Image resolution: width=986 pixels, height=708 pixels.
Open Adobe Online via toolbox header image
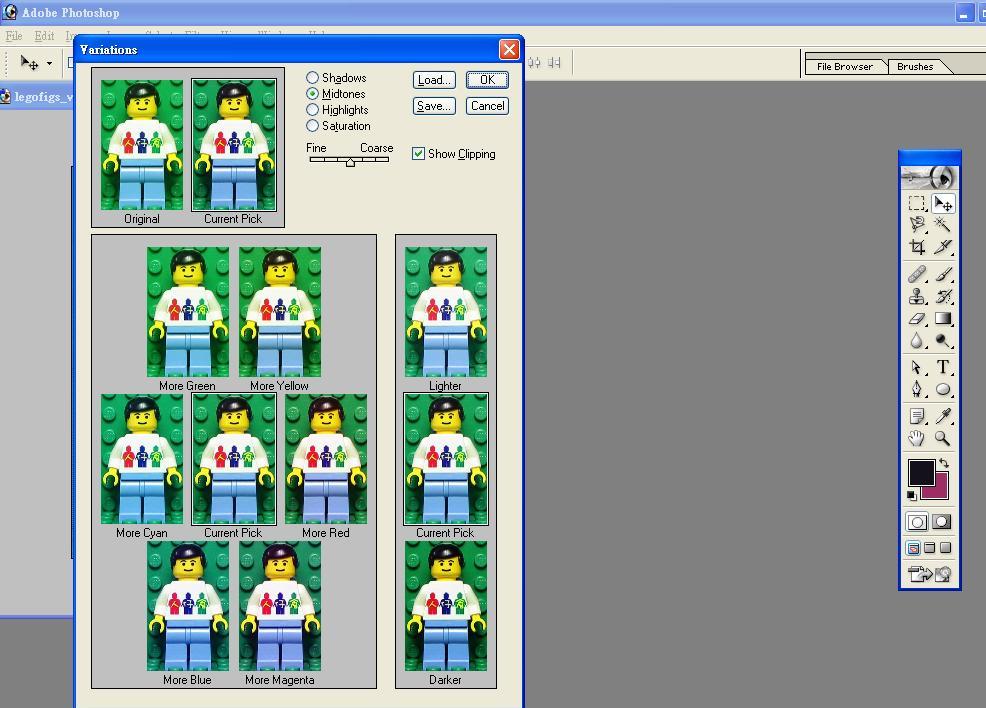pyautogui.click(x=929, y=177)
